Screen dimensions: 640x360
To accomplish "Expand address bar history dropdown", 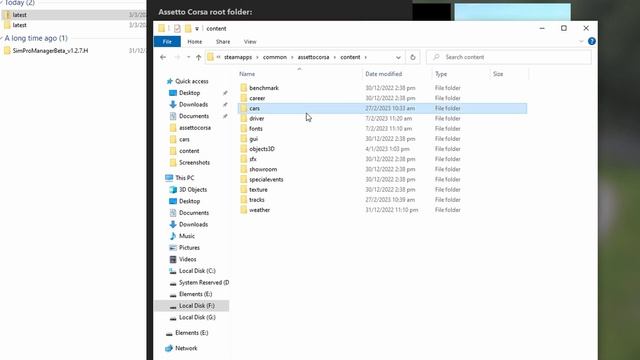I will coord(398,58).
